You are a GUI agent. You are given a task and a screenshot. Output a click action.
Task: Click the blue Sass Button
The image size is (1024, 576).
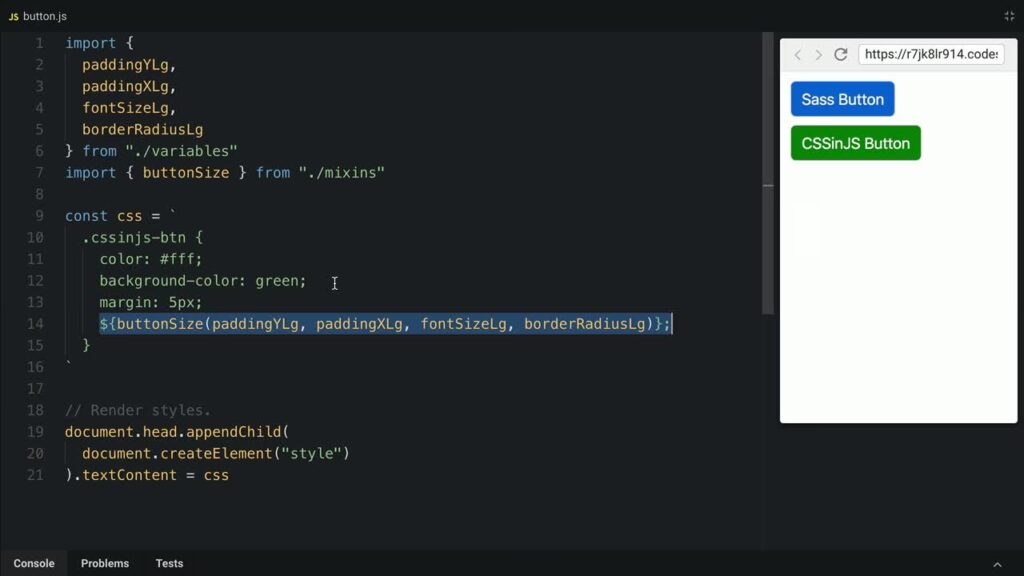point(842,99)
